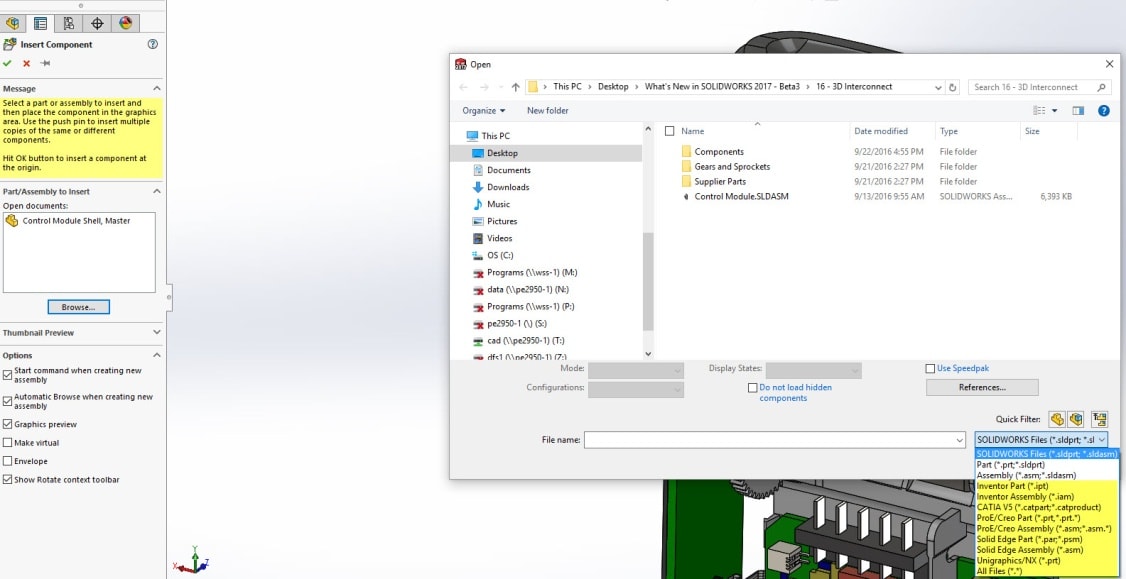Open Open-dialog help icon
1126x579 pixels.
pos(1104,111)
